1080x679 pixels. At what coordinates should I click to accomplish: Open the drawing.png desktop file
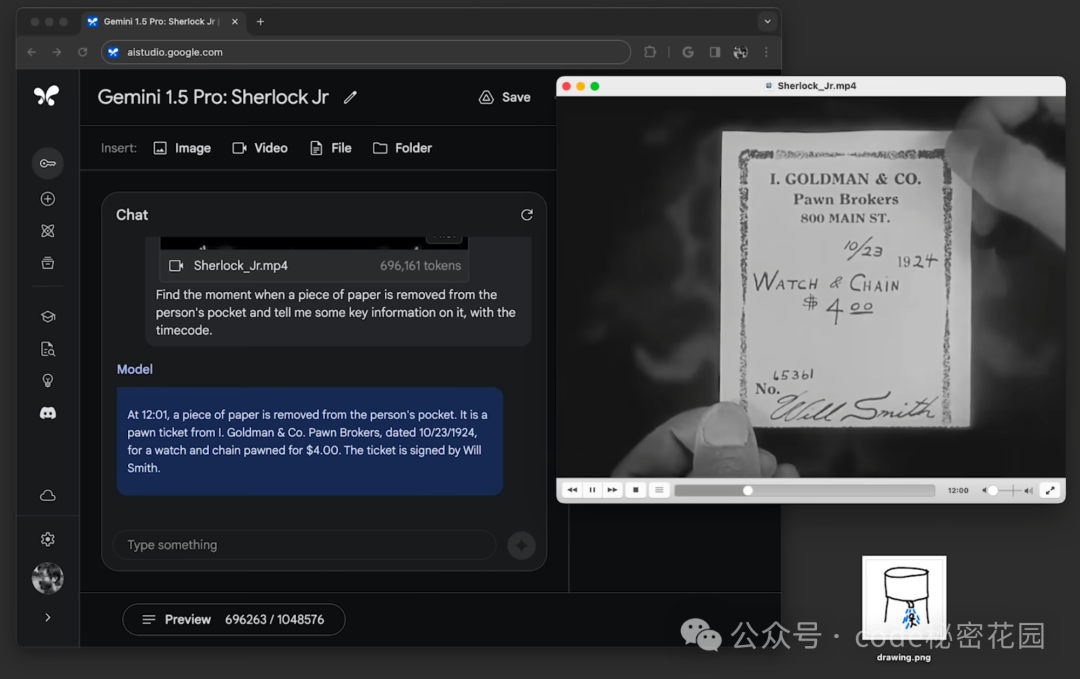tap(904, 609)
